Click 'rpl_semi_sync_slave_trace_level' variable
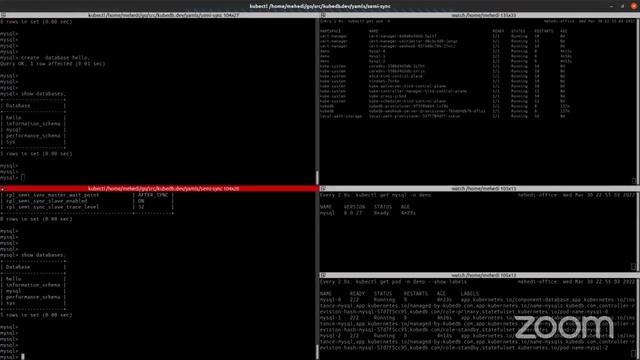640x360 pixels. [52, 207]
